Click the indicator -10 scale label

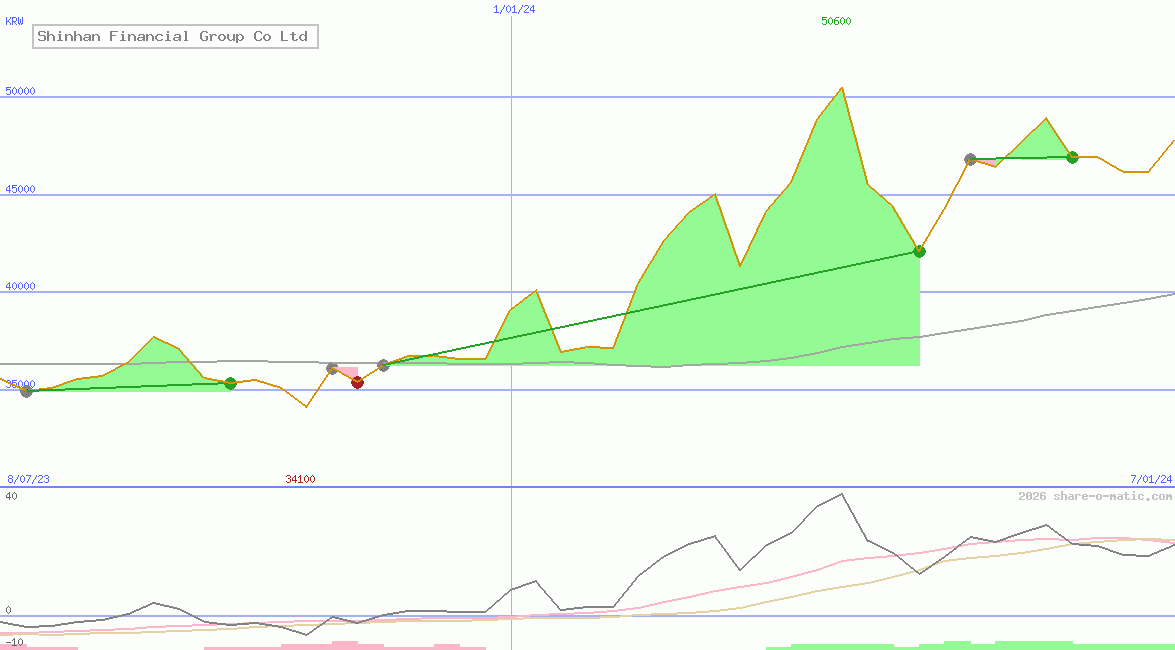pos(14,643)
